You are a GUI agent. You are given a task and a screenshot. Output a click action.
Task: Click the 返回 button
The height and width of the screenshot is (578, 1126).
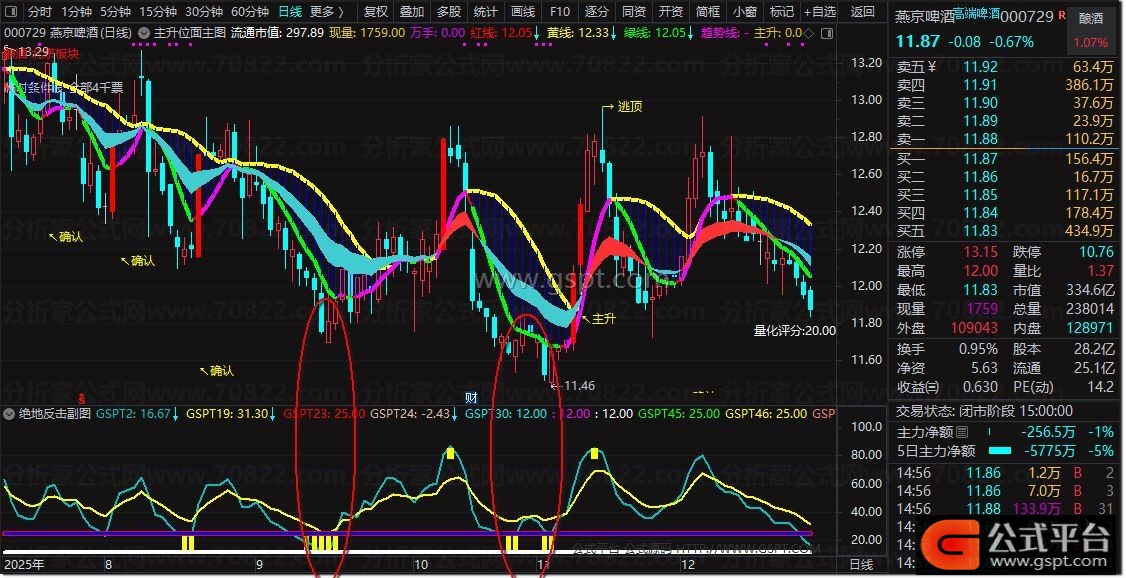[862, 12]
